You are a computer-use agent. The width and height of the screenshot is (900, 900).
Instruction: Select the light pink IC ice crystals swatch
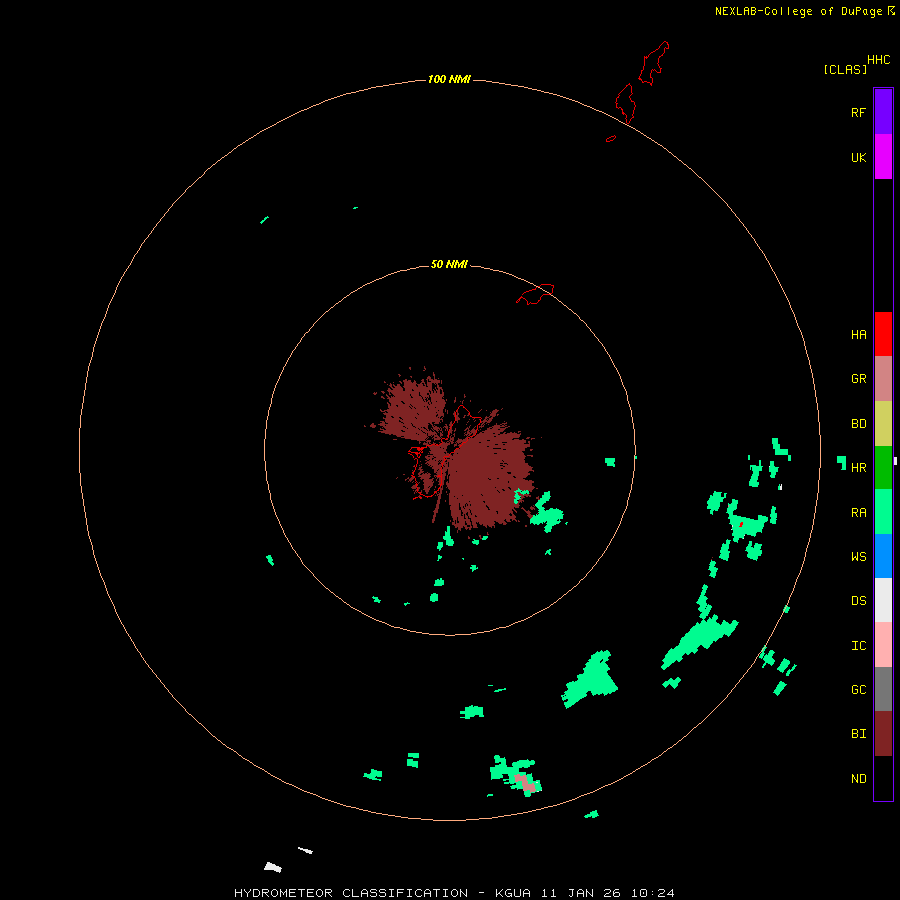tap(883, 645)
